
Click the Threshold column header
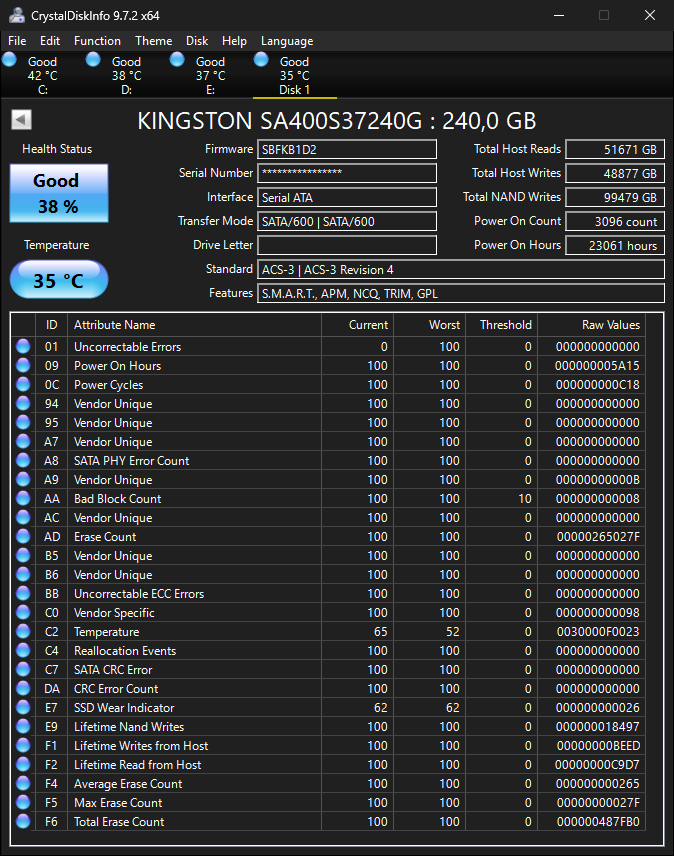(501, 325)
